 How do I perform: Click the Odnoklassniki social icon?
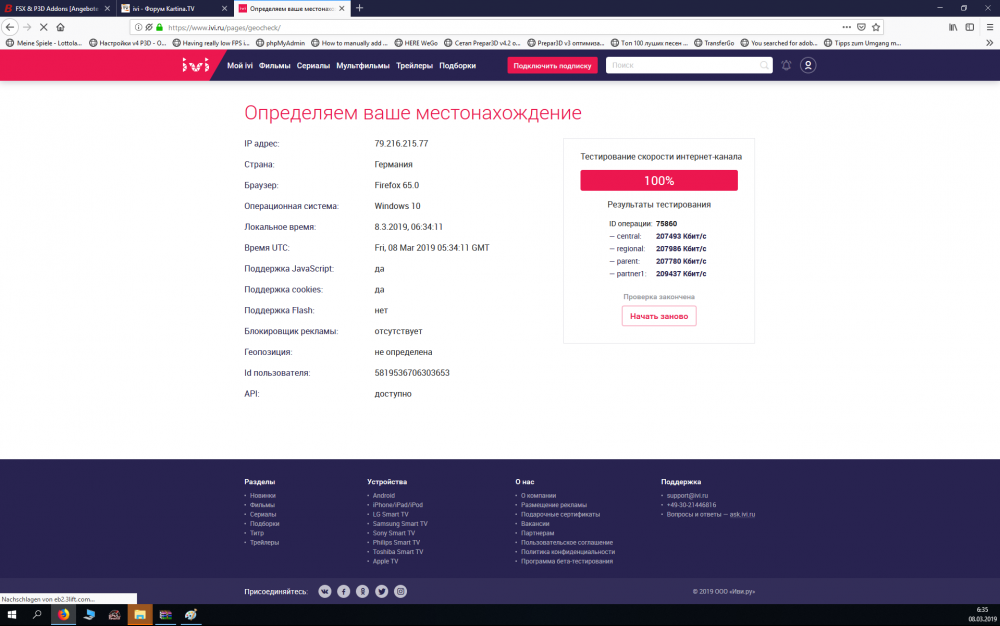362,591
